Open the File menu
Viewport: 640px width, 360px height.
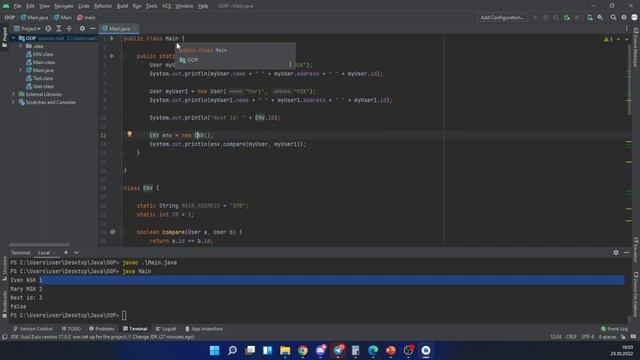tap(18, 6)
